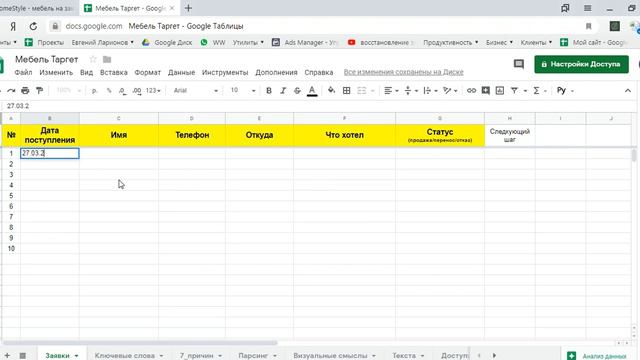
Task: Open the borders tool
Action: (x=347, y=91)
